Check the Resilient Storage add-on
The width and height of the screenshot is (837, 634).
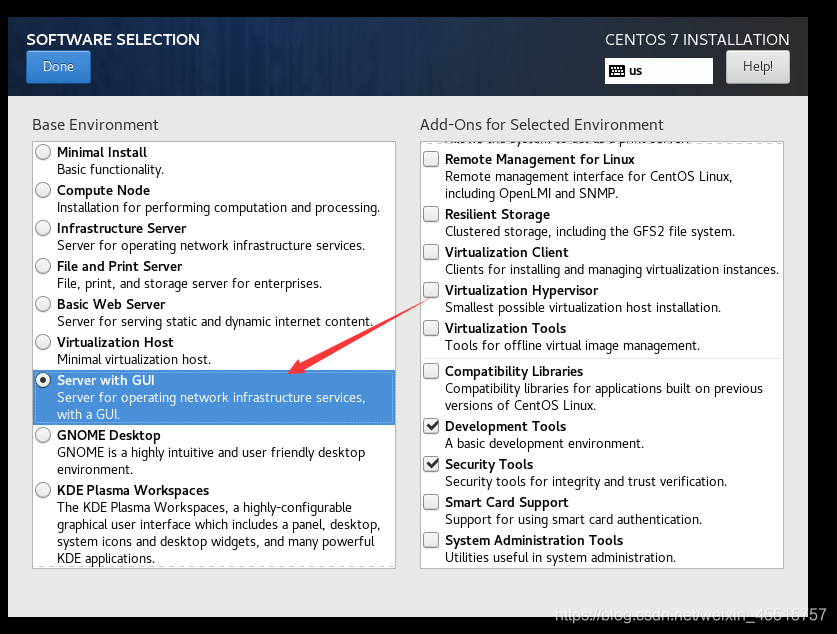(431, 214)
